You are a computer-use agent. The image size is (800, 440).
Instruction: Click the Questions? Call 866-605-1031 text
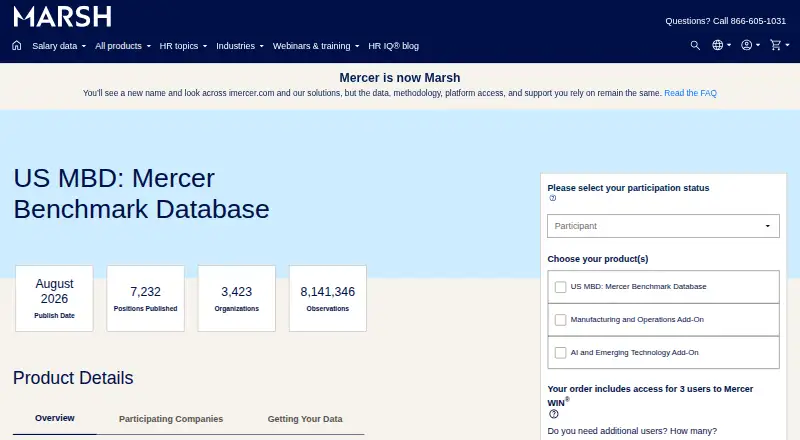(x=725, y=21)
